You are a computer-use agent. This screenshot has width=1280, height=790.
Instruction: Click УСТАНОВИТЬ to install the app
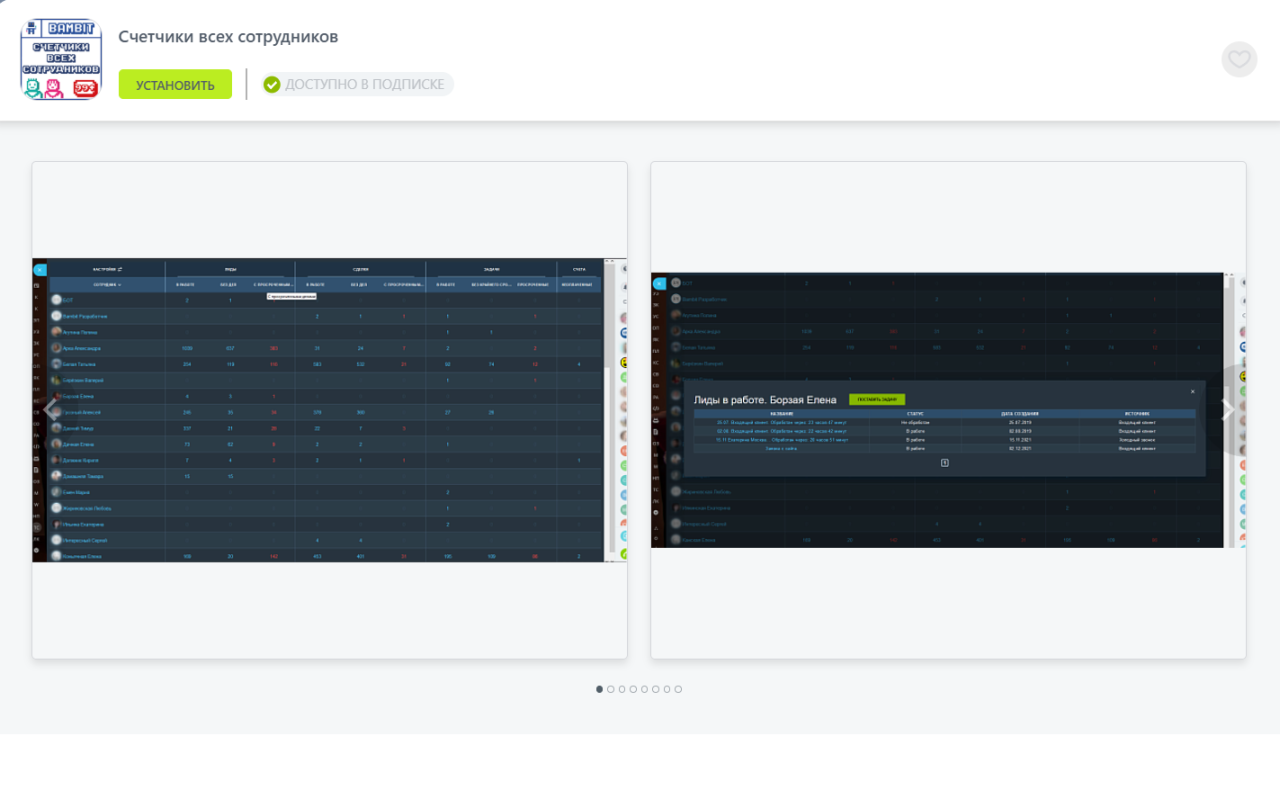[x=175, y=84]
